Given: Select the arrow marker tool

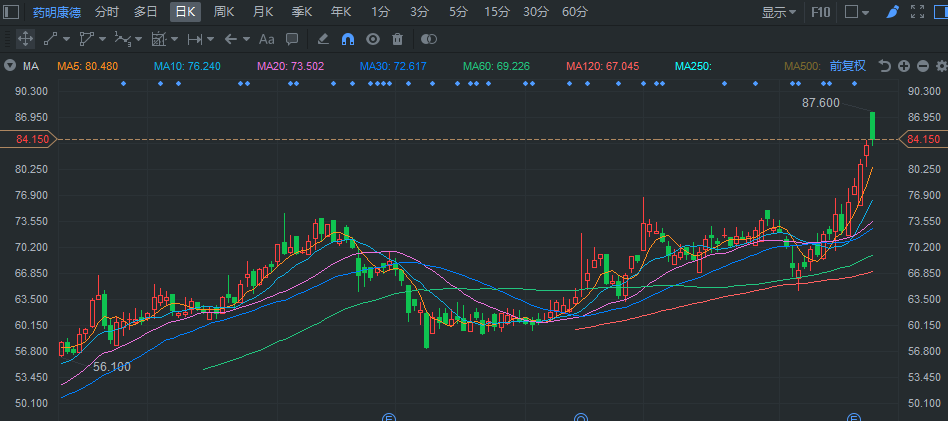Looking at the screenshot, I should pos(230,39).
